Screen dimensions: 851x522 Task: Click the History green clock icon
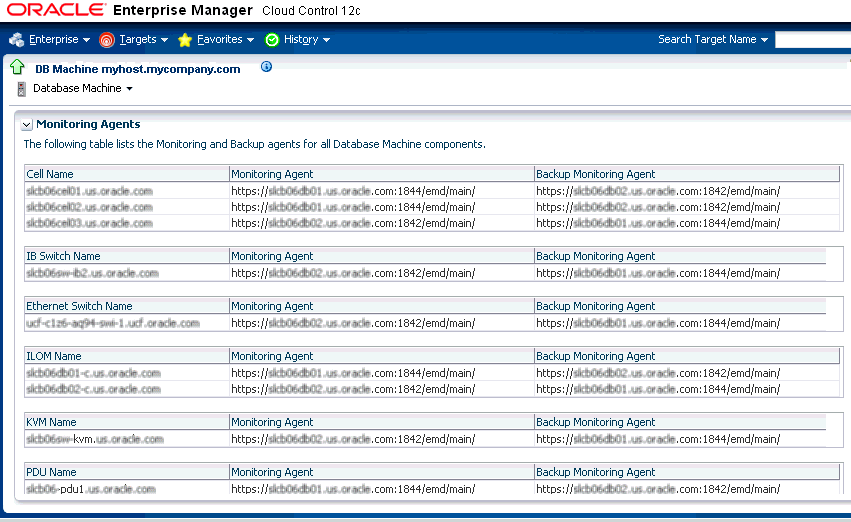click(272, 40)
